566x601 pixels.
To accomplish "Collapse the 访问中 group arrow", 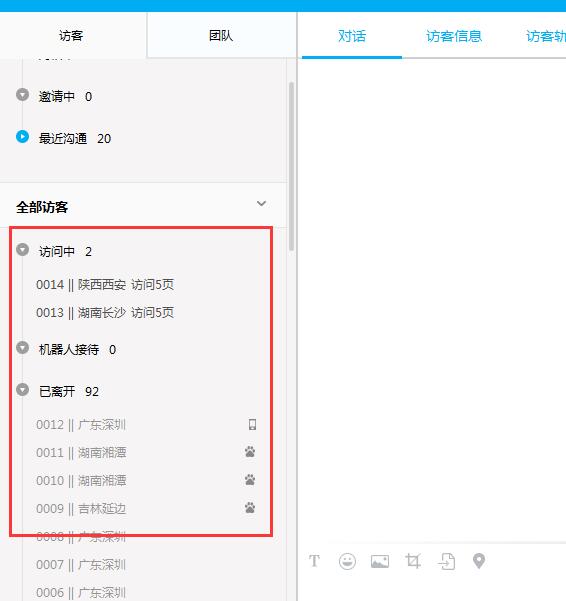I will pyautogui.click(x=22, y=250).
